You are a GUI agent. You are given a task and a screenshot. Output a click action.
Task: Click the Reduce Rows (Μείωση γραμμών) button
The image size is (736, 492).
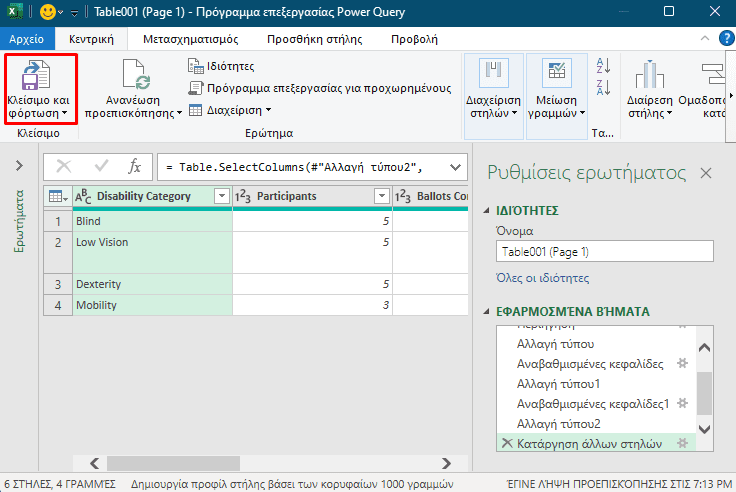(557, 96)
